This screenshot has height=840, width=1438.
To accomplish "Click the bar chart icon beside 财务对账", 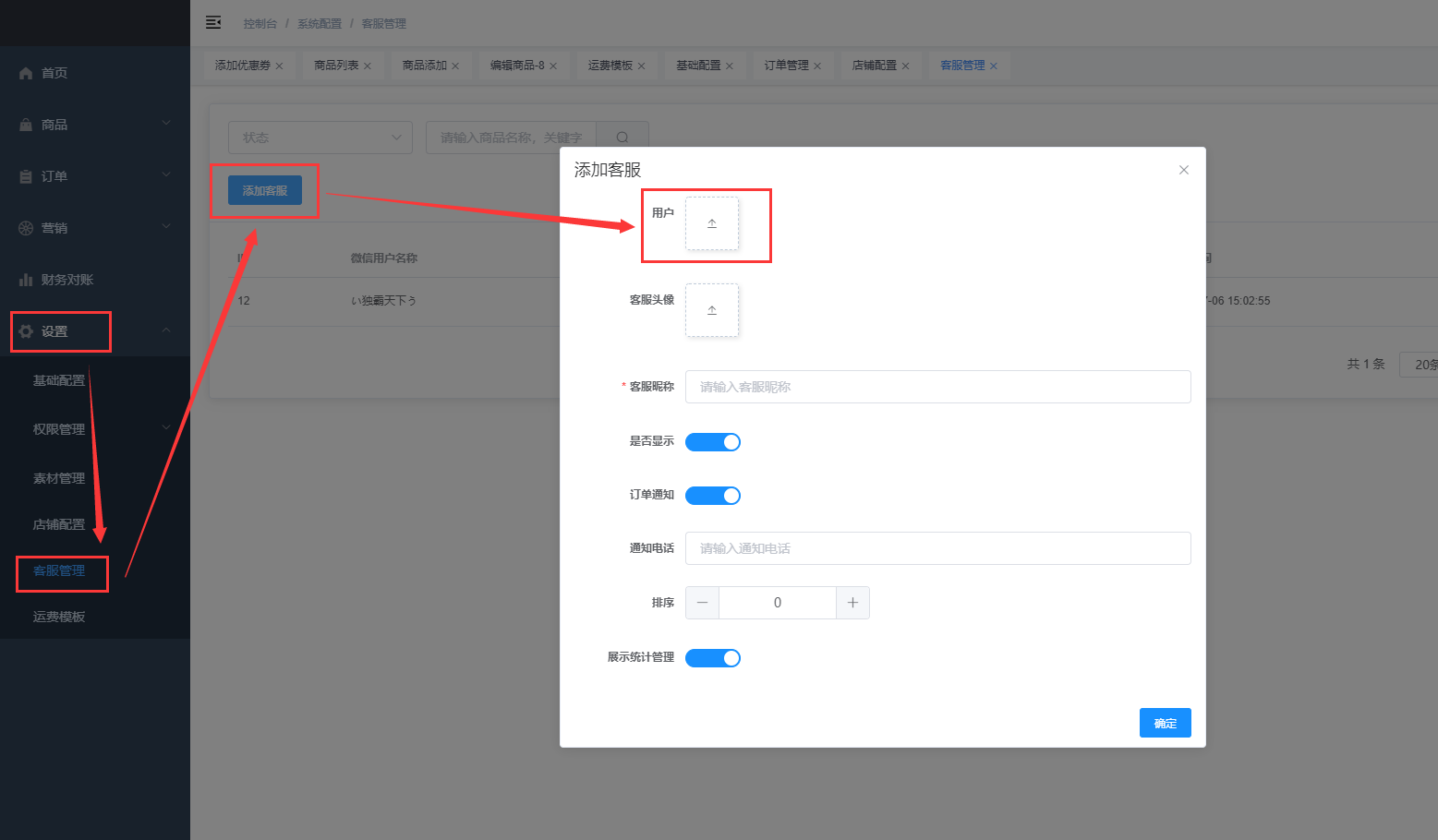I will click(x=26, y=280).
